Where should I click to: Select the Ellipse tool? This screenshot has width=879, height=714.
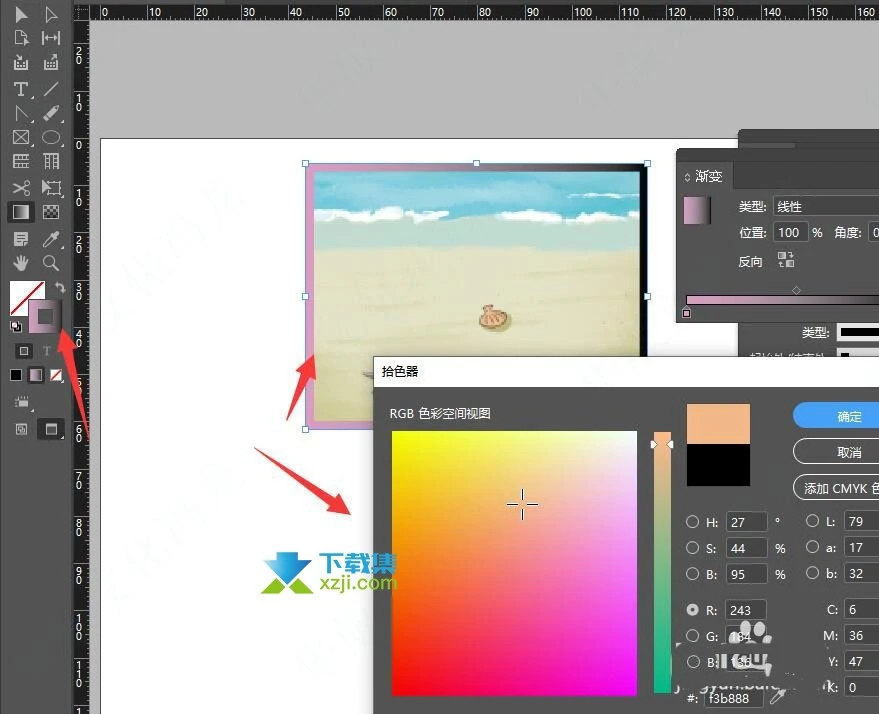point(51,137)
